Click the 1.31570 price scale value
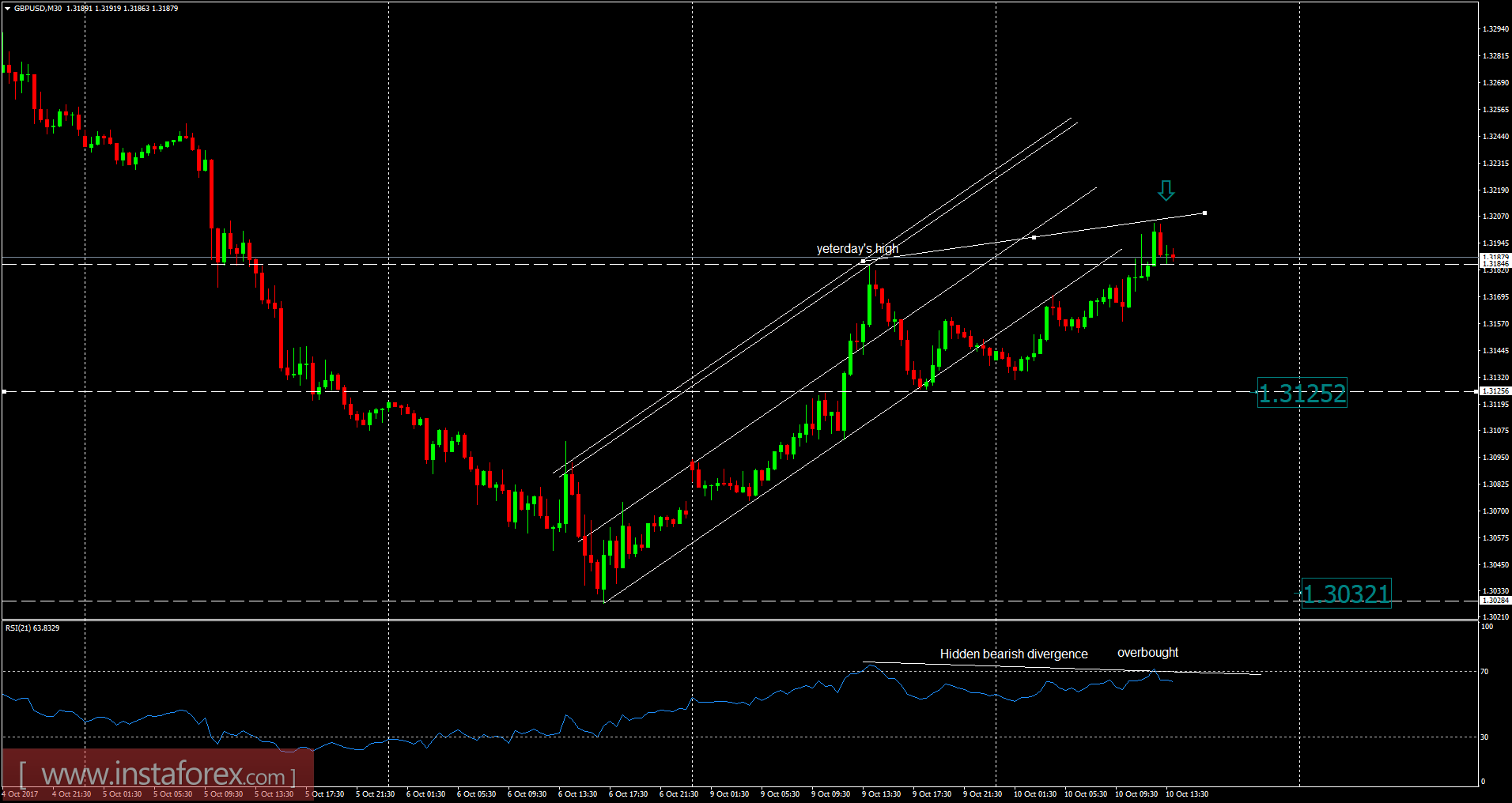This screenshot has height=803, width=1512. (1495, 324)
